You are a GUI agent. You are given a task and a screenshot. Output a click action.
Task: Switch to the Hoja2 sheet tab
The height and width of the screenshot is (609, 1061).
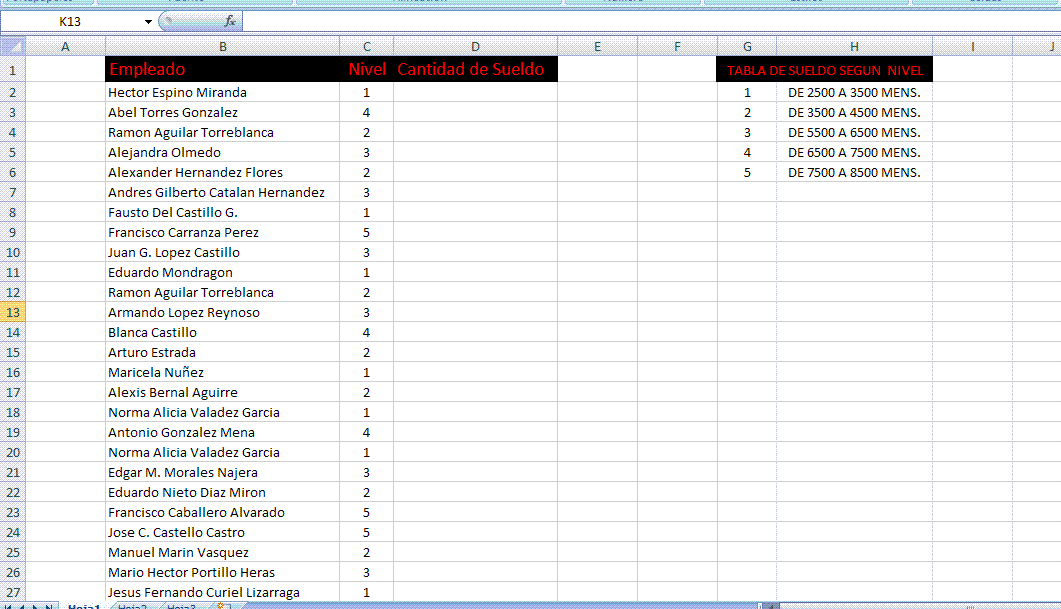point(133,606)
